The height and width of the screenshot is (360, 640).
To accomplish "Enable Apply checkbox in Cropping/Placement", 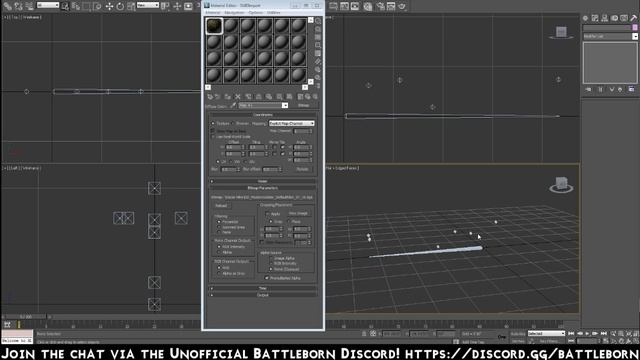I will coord(268,213).
